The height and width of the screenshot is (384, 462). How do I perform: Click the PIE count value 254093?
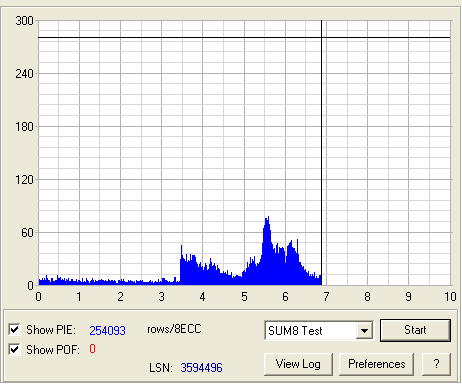point(107,331)
